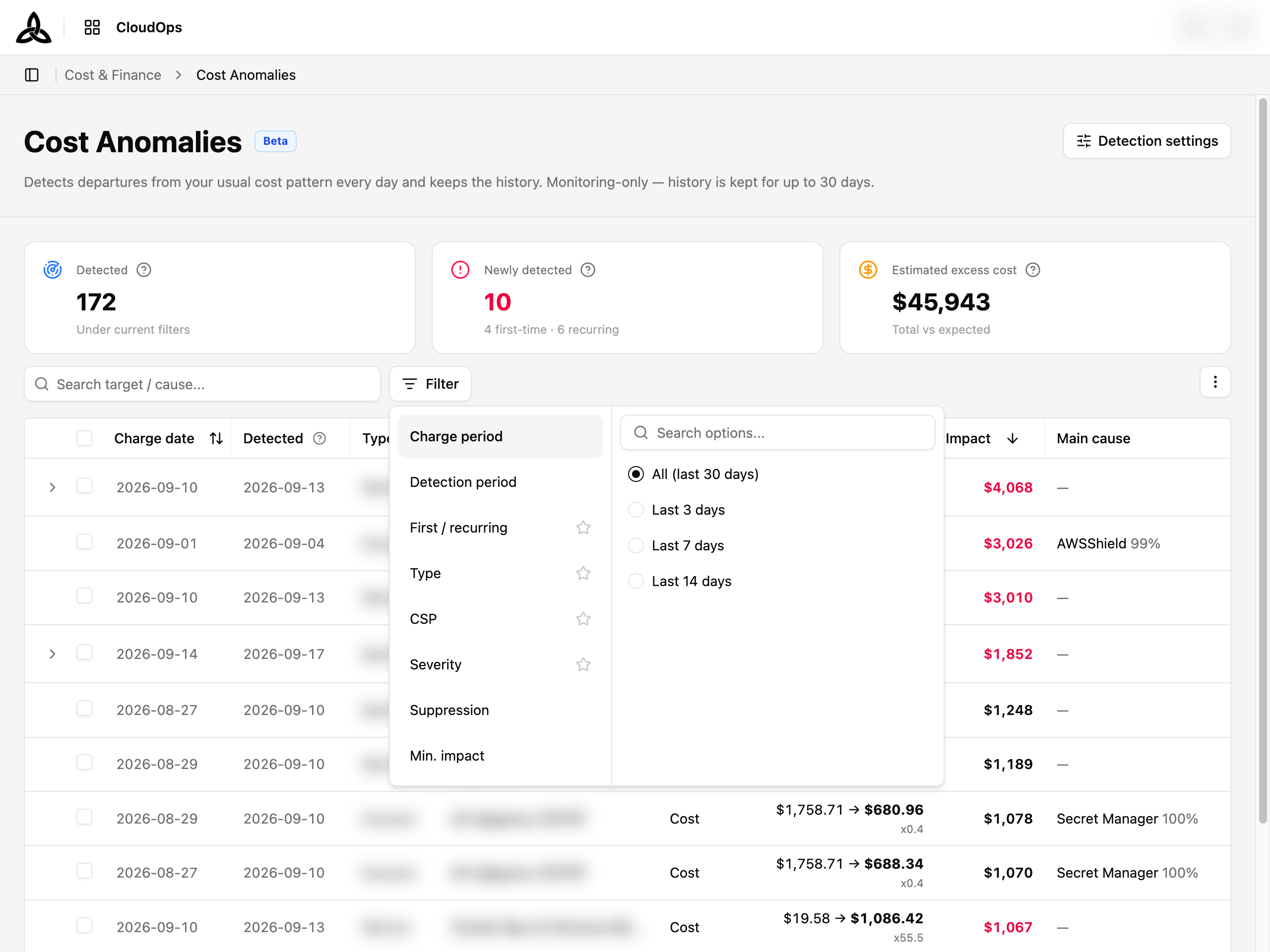The width and height of the screenshot is (1270, 952).
Task: Click the Search options field
Action: (777, 433)
